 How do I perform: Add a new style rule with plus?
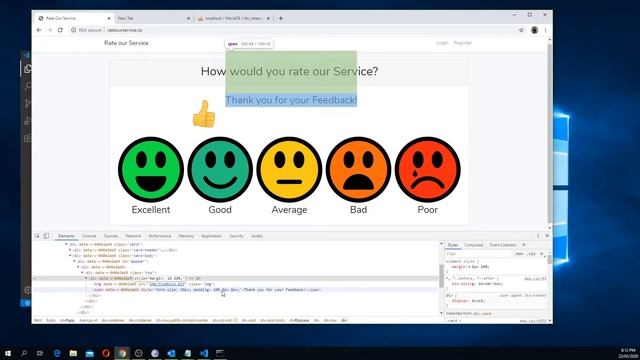(x=542, y=254)
